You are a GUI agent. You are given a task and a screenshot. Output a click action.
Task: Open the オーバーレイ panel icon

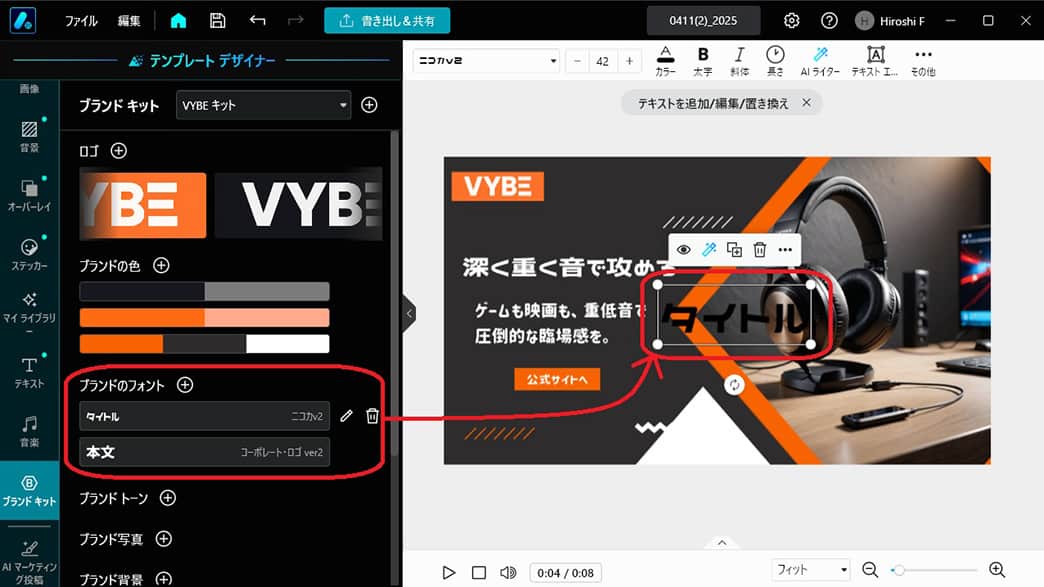tap(29, 190)
